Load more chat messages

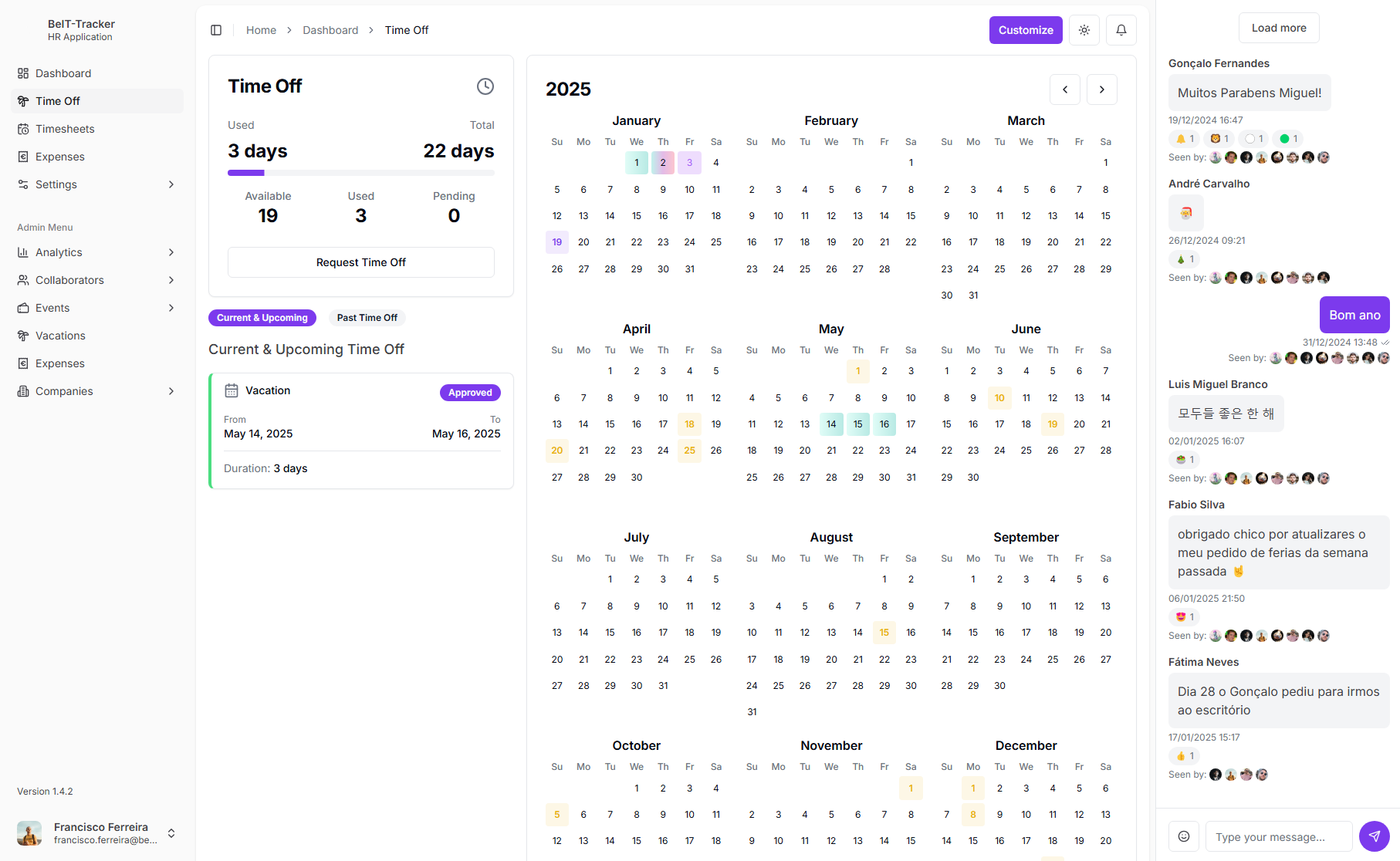coord(1279,28)
